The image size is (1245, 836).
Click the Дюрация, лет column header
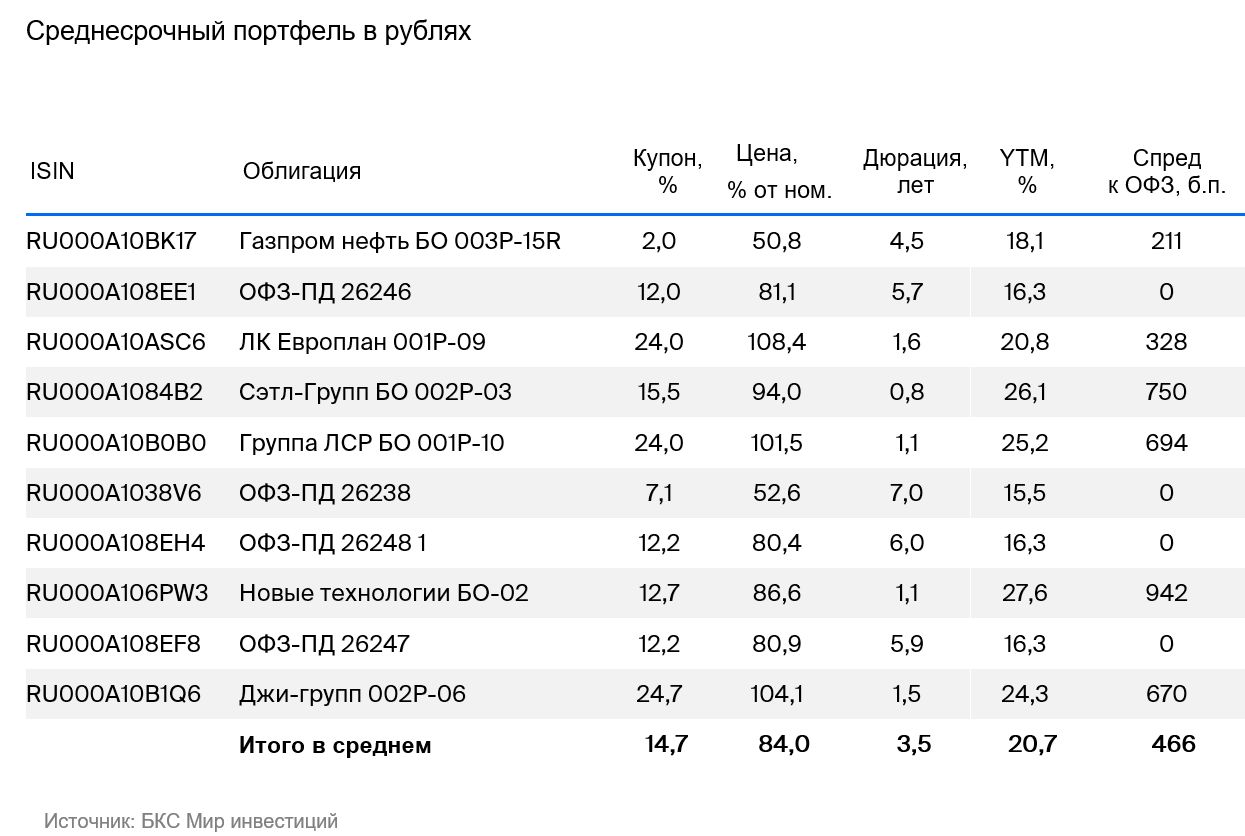915,172
